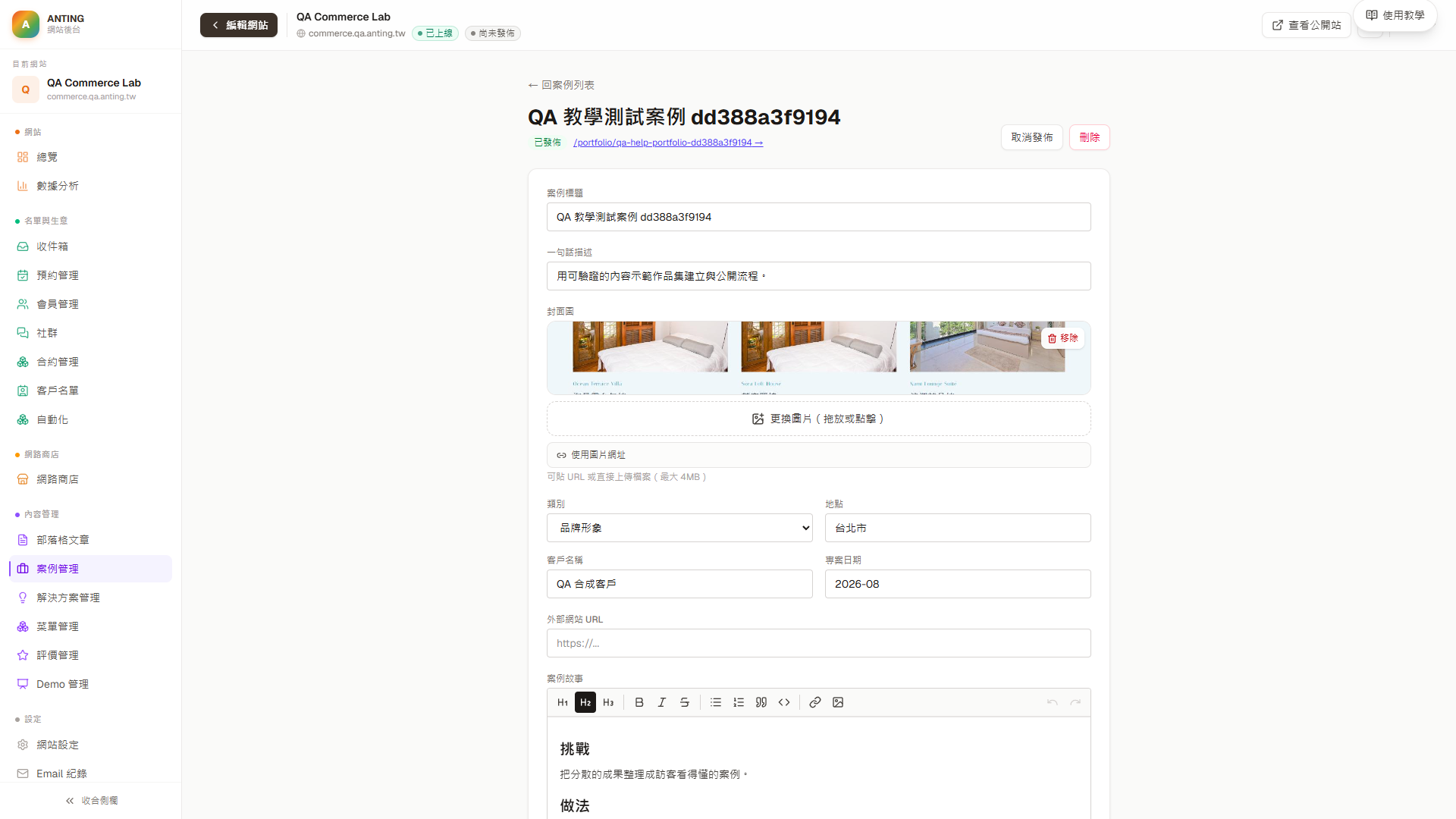This screenshot has height=819, width=1456.
Task: Open the 使用教學 tutorial
Action: point(1395,15)
